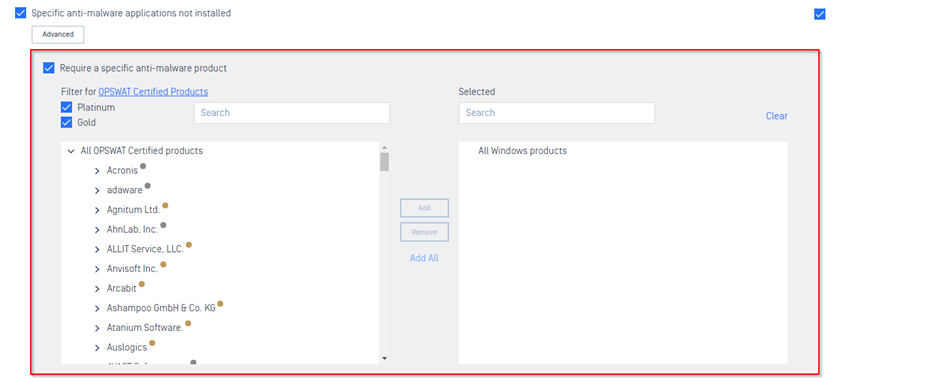936x382 pixels.
Task: Uncheck Gold filter checkbox
Action: [x=67, y=122]
